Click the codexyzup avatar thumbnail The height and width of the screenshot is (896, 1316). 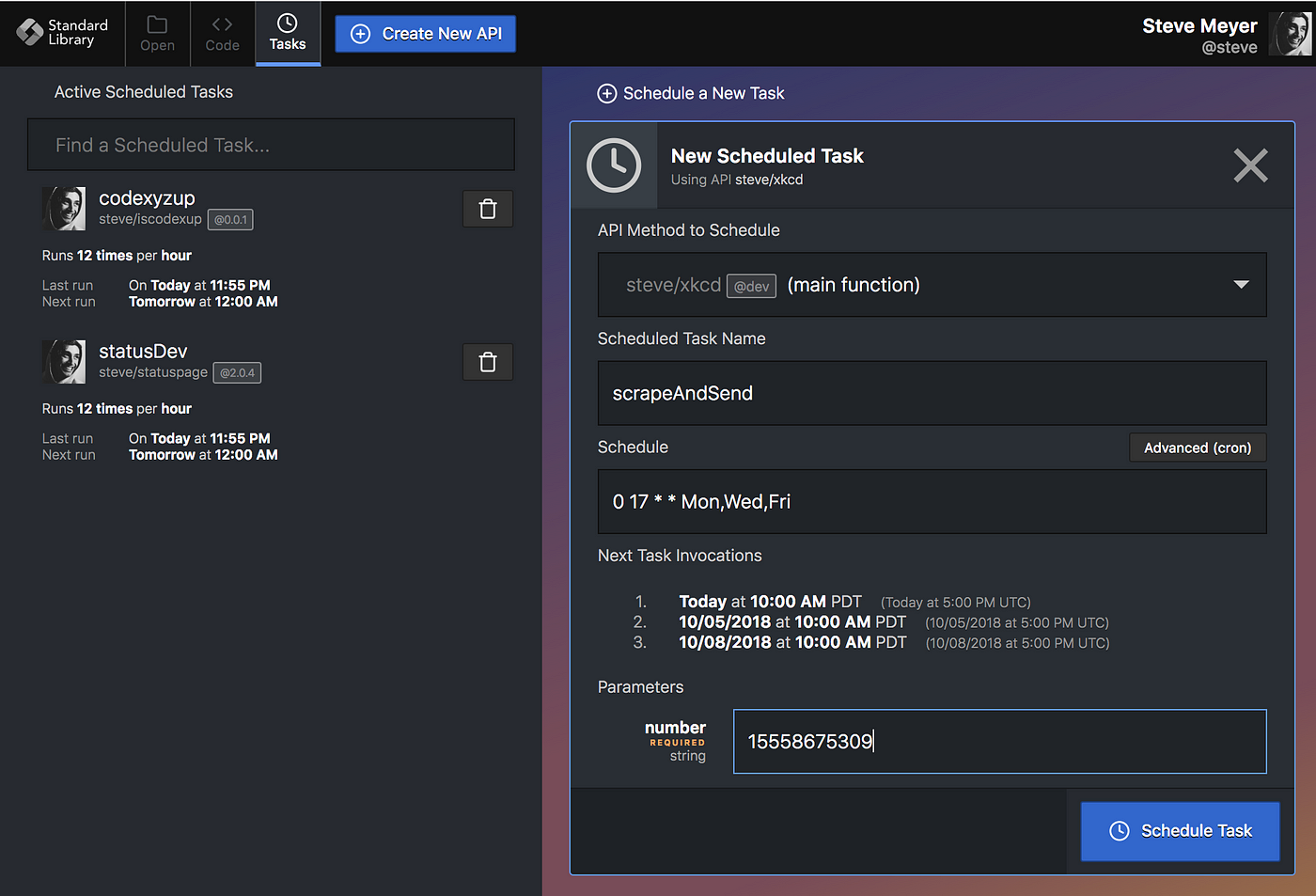click(x=64, y=209)
